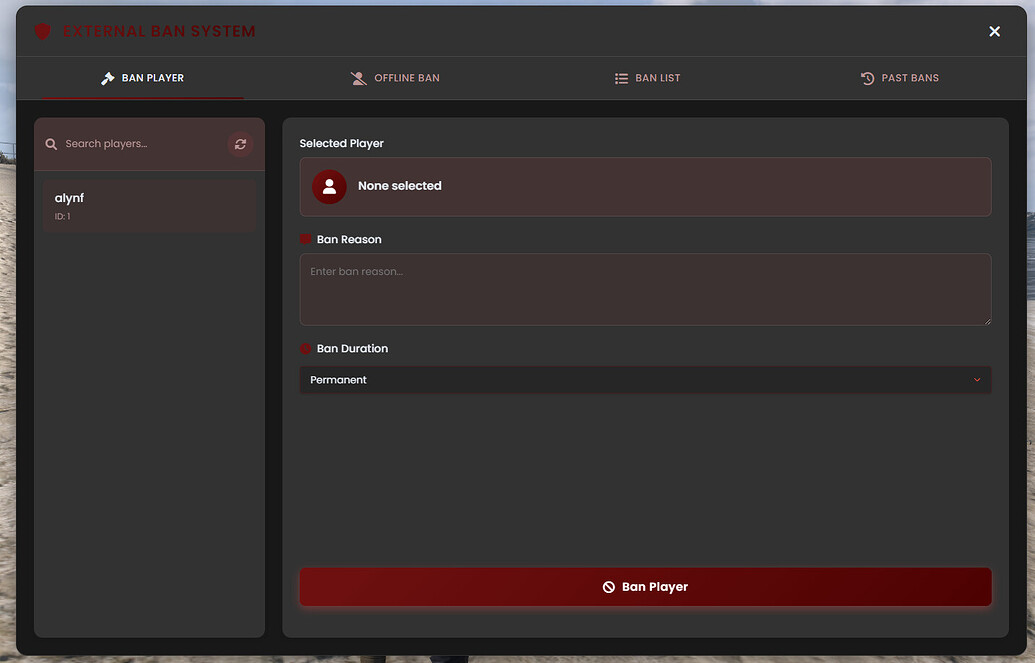Click the Search players field
Screen dimensions: 1035x663
(x=140, y=143)
